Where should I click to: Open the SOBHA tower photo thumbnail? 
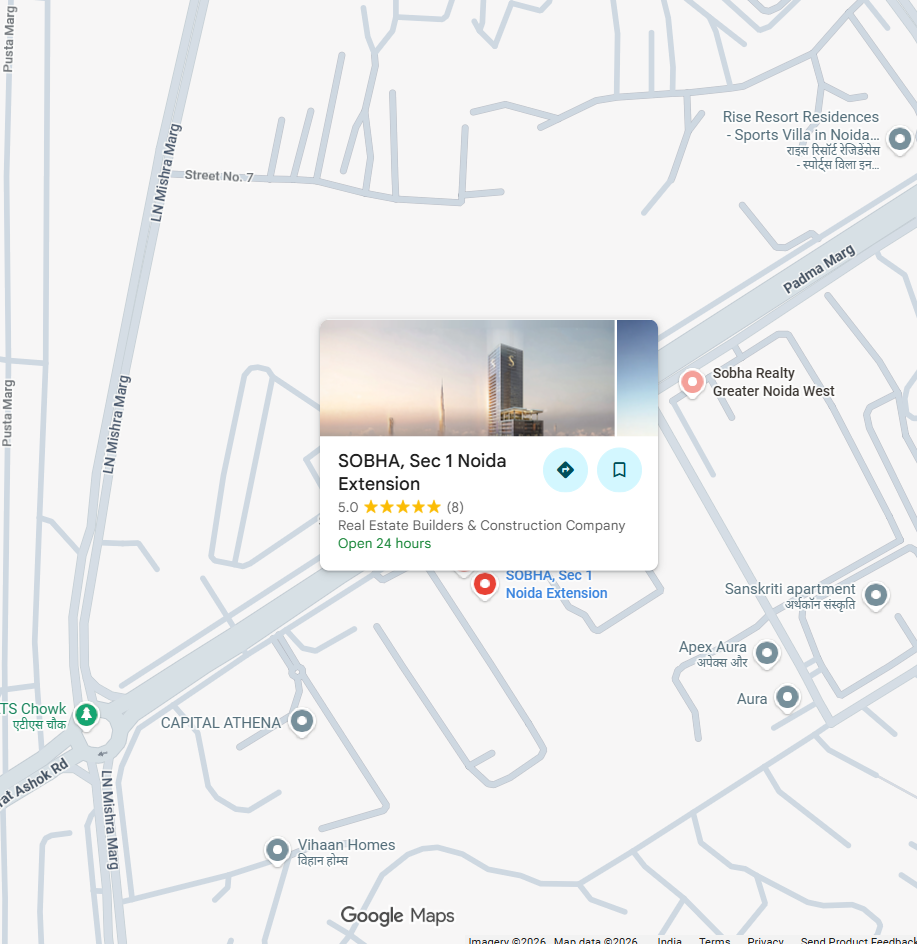click(467, 377)
